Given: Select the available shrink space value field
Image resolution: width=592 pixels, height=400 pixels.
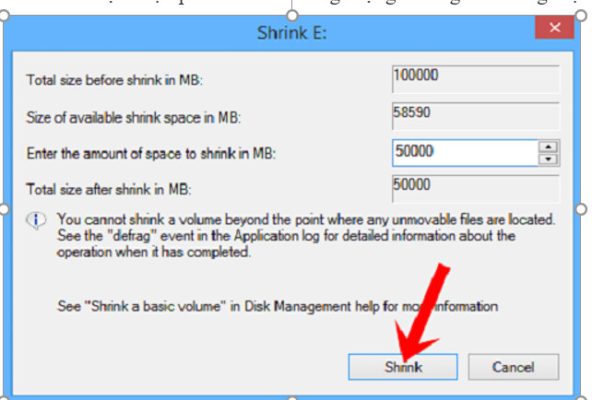Looking at the screenshot, I should (x=476, y=116).
